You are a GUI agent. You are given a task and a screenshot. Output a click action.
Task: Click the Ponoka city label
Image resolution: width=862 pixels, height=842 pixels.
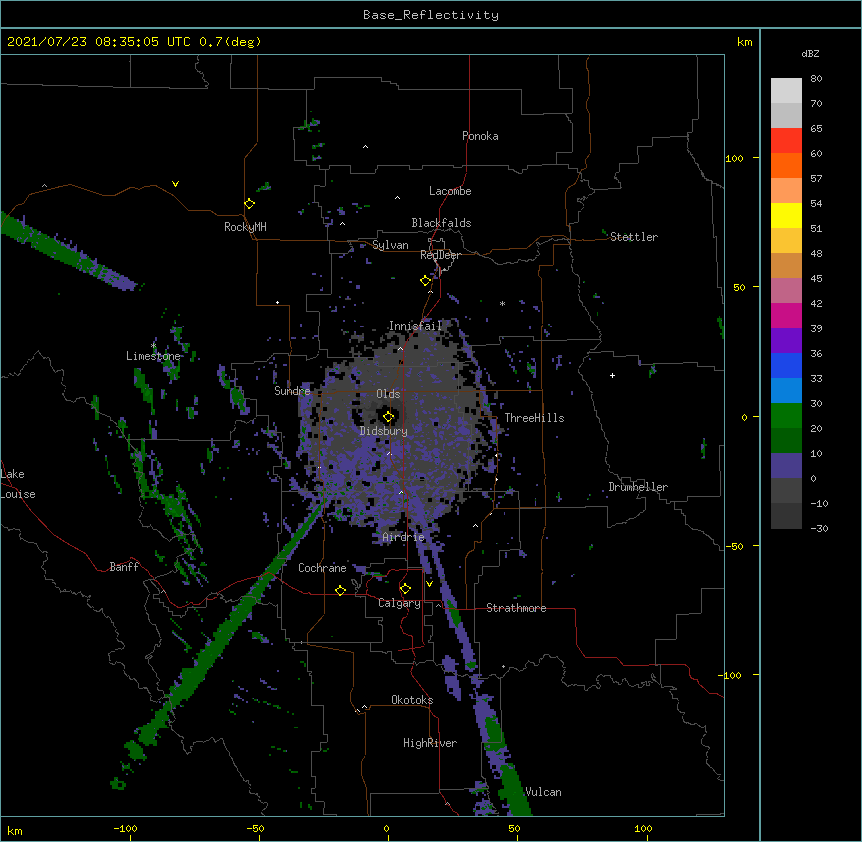coord(480,136)
